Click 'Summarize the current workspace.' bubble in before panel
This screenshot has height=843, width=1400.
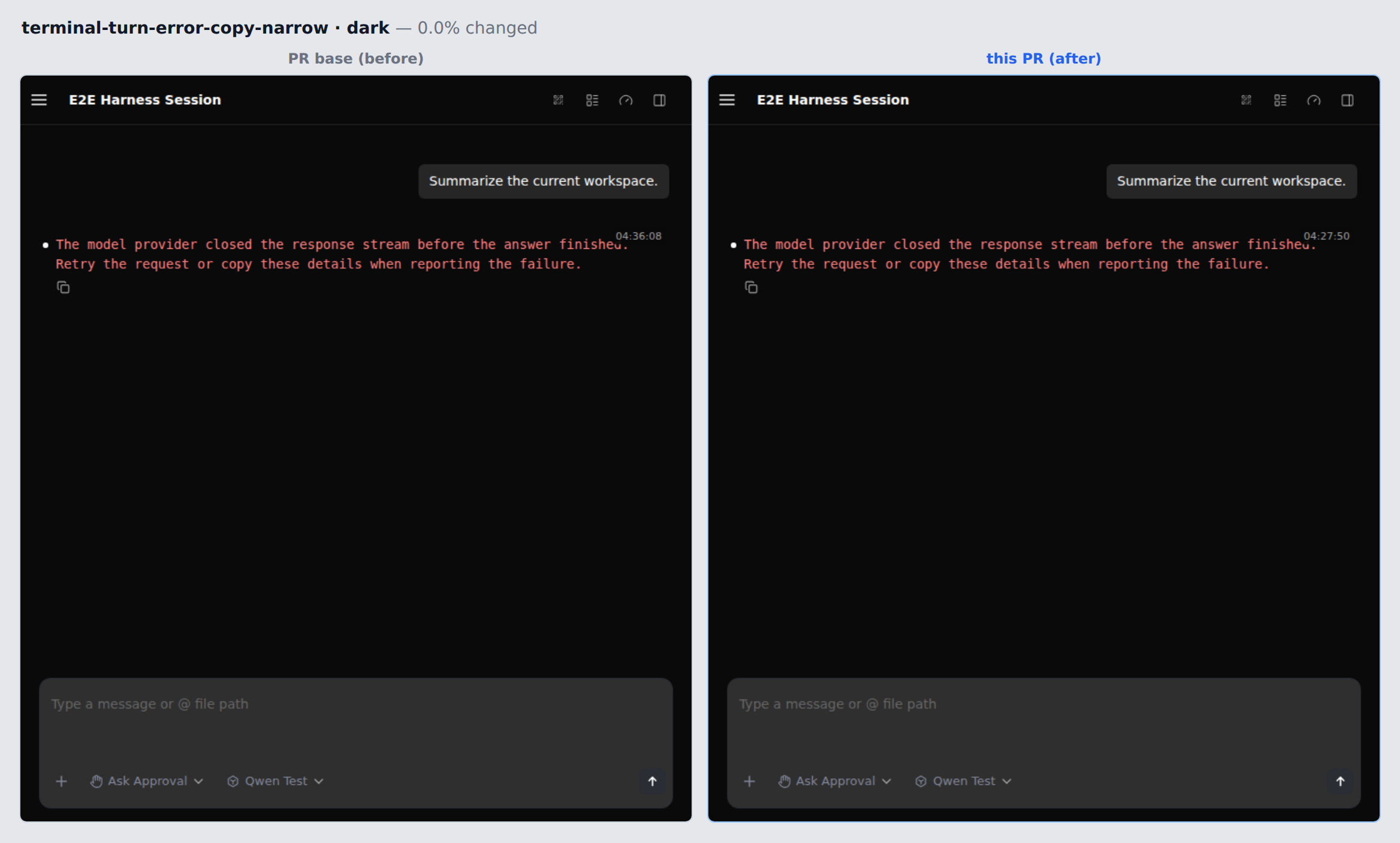(544, 181)
